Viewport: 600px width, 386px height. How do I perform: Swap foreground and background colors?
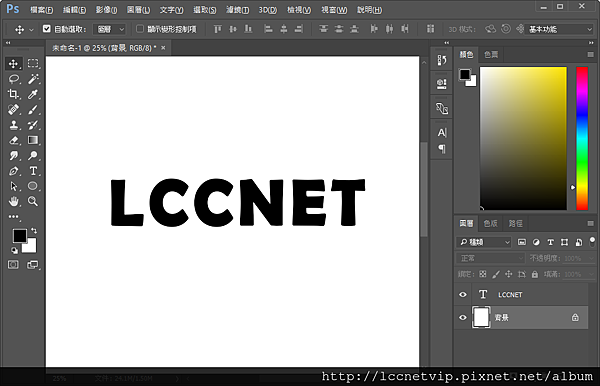point(34,230)
